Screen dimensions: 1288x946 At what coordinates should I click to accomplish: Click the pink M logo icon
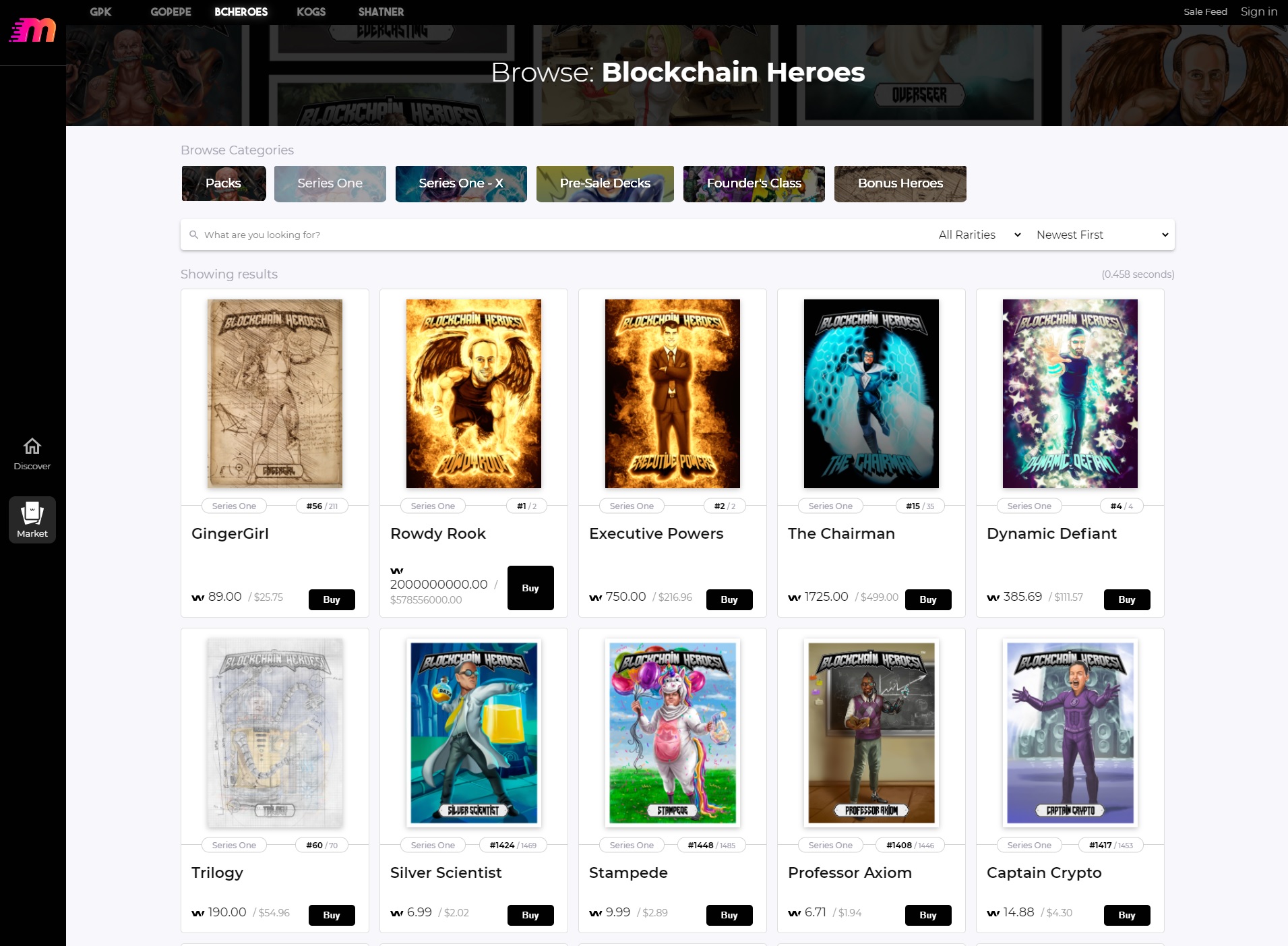coord(32,30)
